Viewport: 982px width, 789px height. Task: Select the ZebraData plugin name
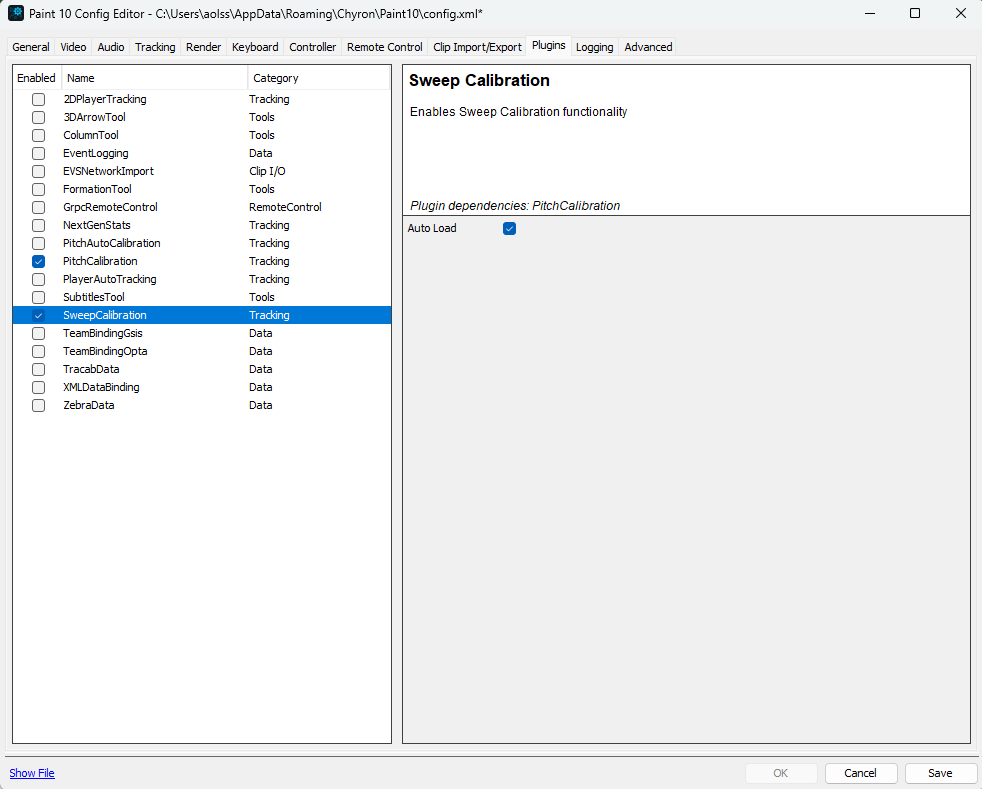88,405
